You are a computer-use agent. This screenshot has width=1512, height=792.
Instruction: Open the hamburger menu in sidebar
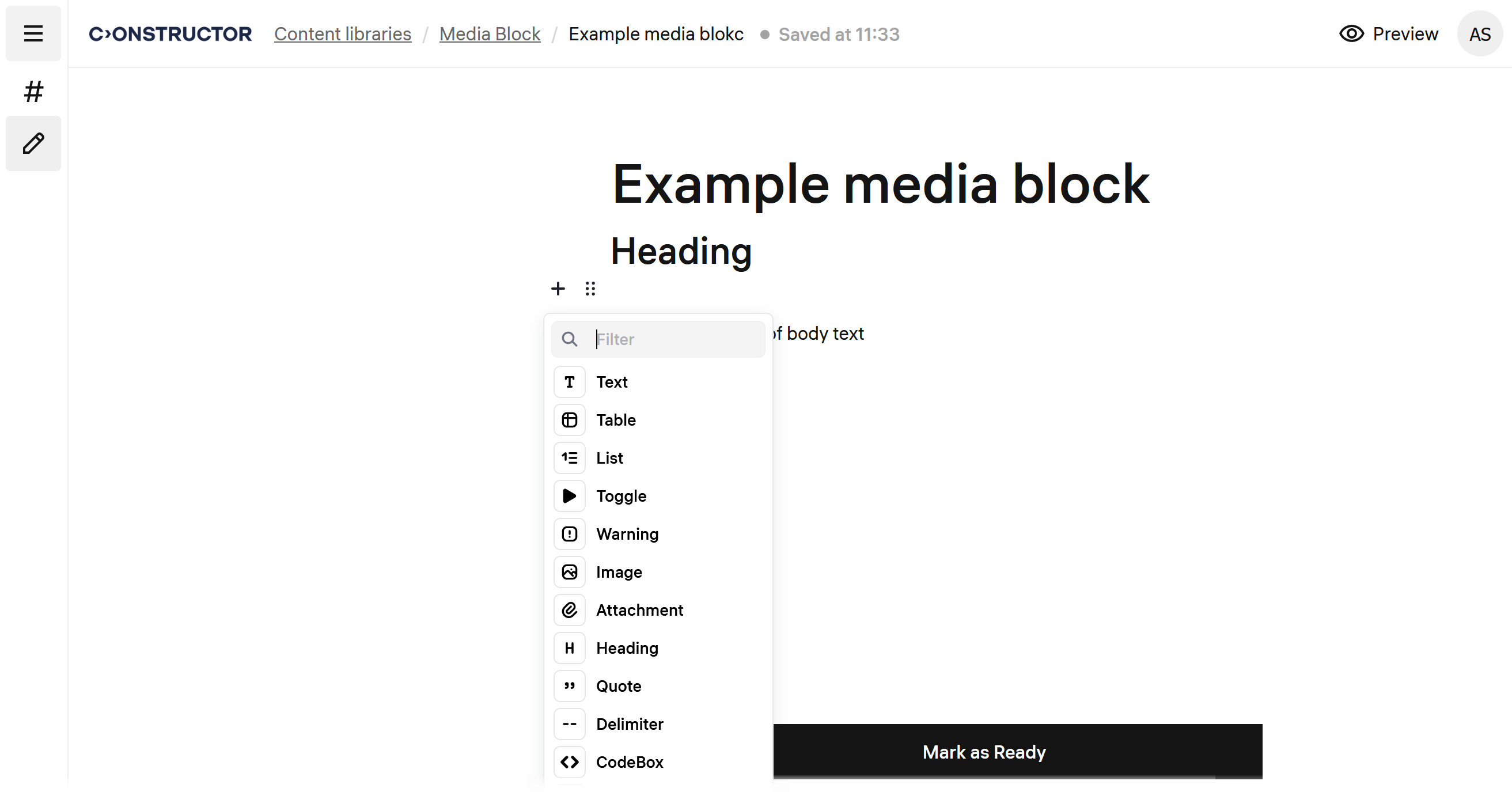point(33,33)
